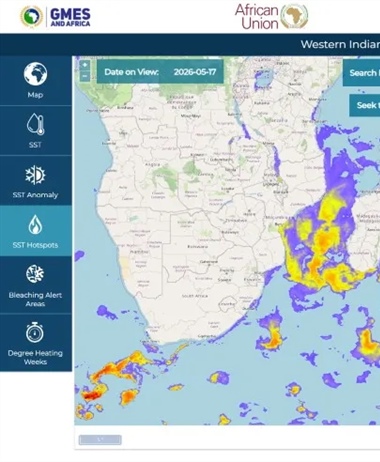Switch to the SST Anomaly menu label
This screenshot has width=380, height=462.
pyautogui.click(x=35, y=195)
